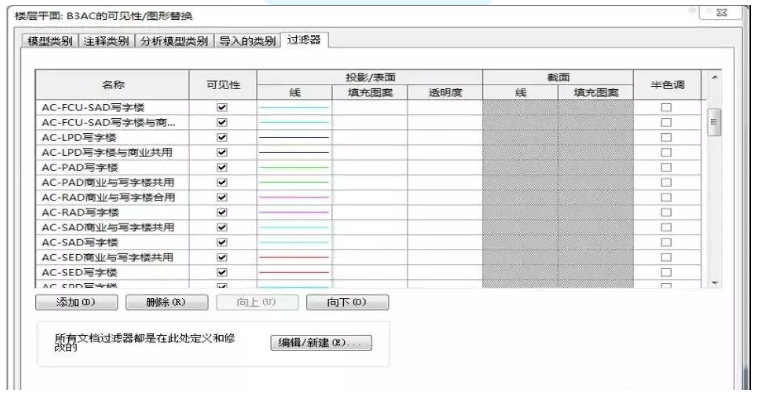Open the 导入的类别 tab
This screenshot has width=757, height=398.
tap(247, 41)
